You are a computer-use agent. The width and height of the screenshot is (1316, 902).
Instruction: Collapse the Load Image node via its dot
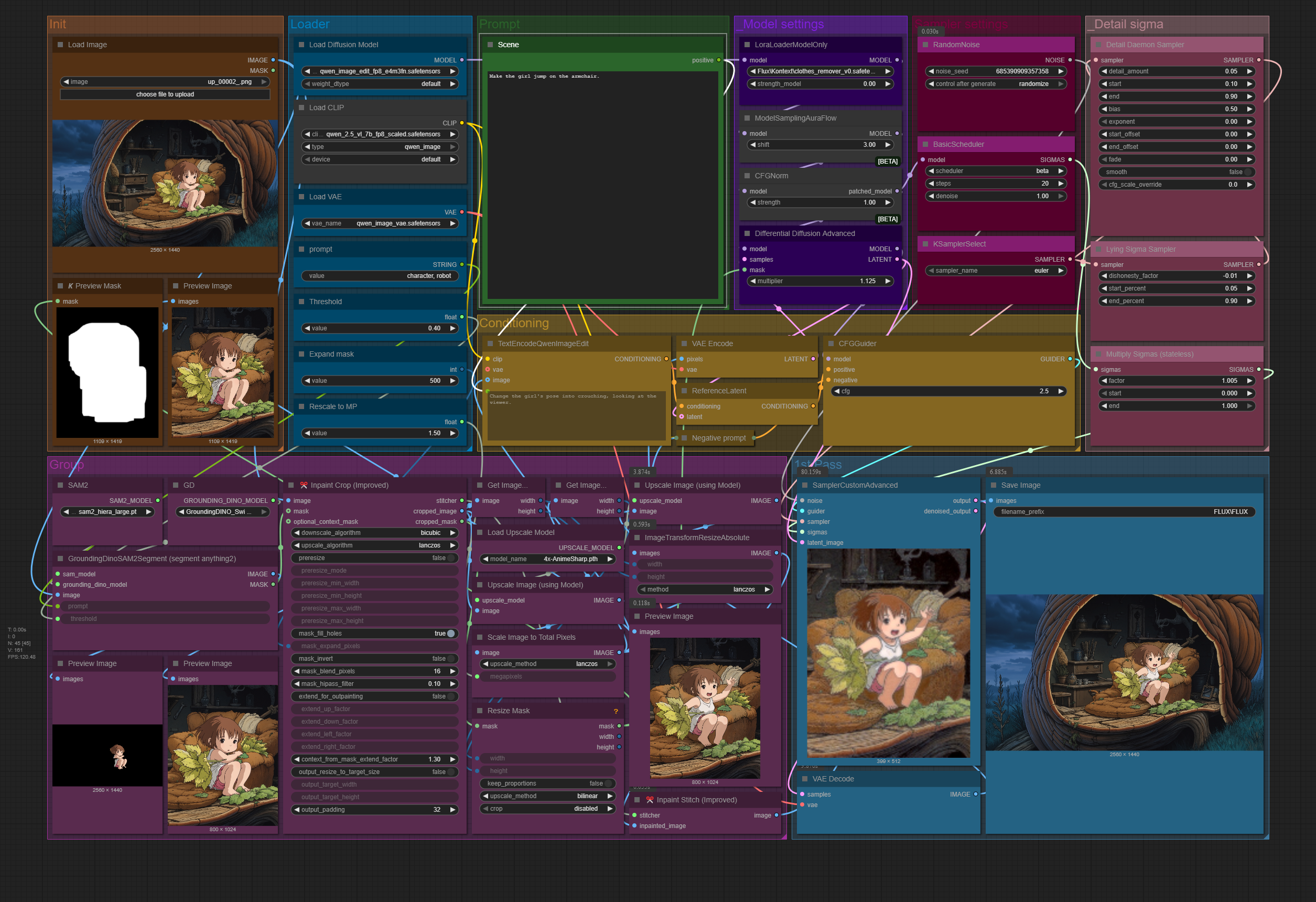(60, 45)
